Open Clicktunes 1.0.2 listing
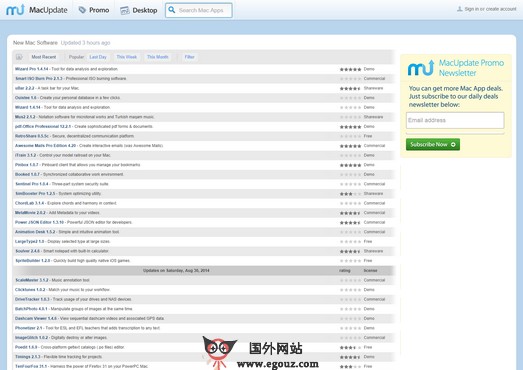 pyautogui.click(x=30, y=290)
